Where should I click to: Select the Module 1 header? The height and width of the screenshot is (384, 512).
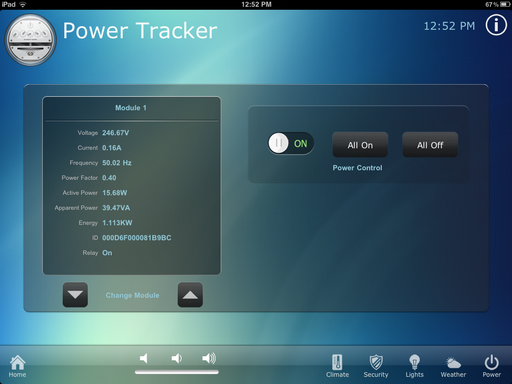[131, 108]
